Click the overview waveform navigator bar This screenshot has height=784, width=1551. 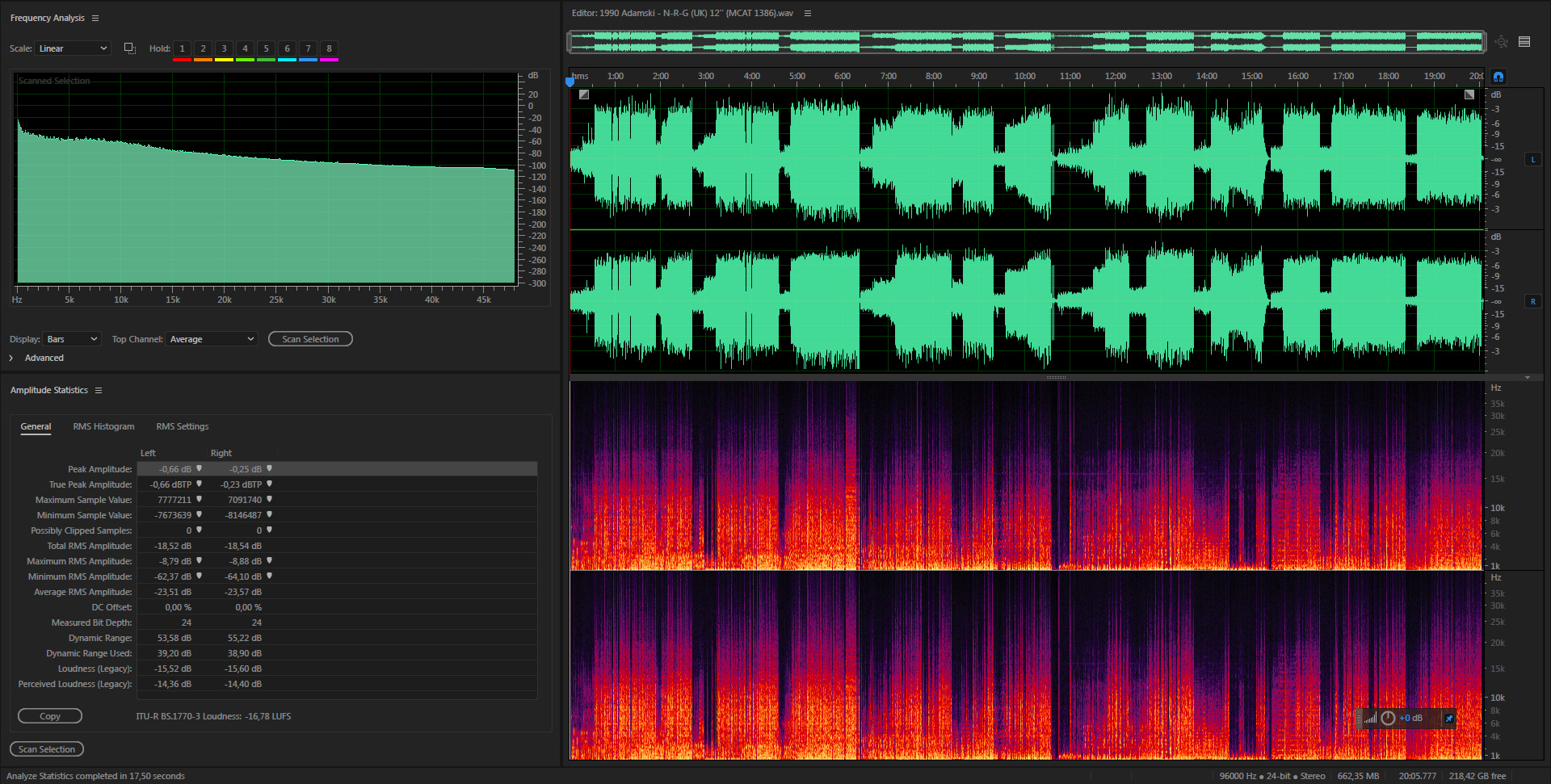(1027, 41)
